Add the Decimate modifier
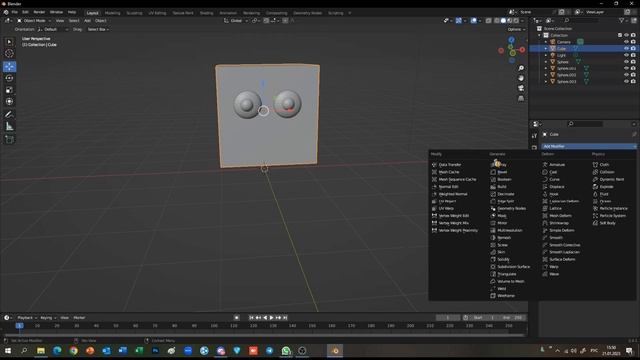640x360 pixels. [506, 194]
